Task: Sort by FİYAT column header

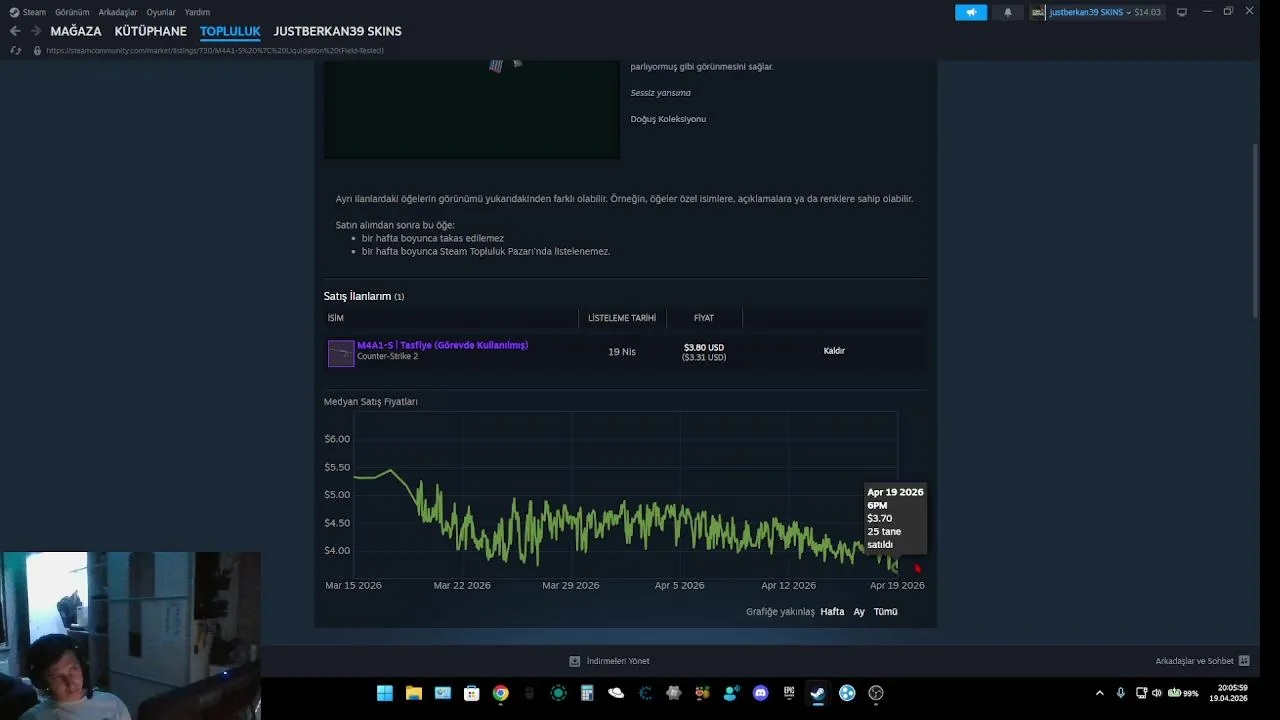Action: click(x=704, y=318)
